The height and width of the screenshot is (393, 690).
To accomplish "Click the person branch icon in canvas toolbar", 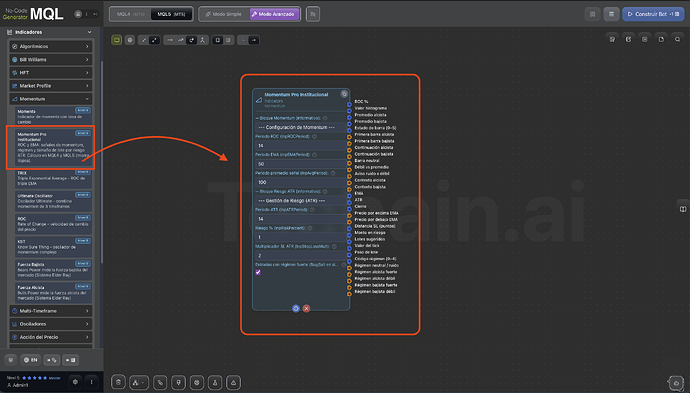I will click(202, 40).
